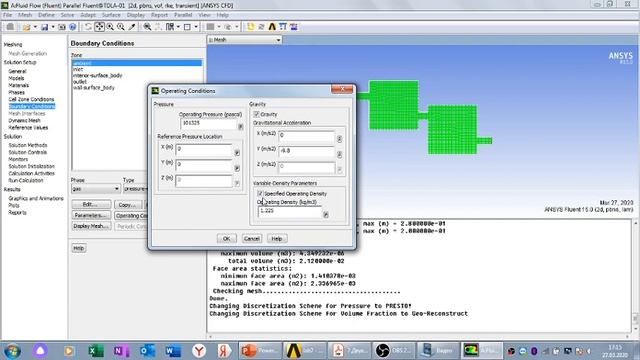640x360 pixels.
Task: Toggle the Gravity checkbox
Action: (x=256, y=114)
